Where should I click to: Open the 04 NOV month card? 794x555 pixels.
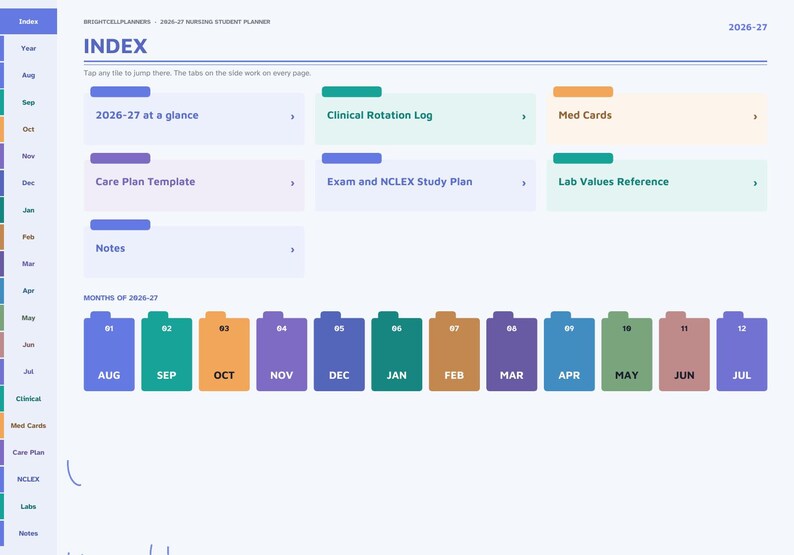(282, 353)
